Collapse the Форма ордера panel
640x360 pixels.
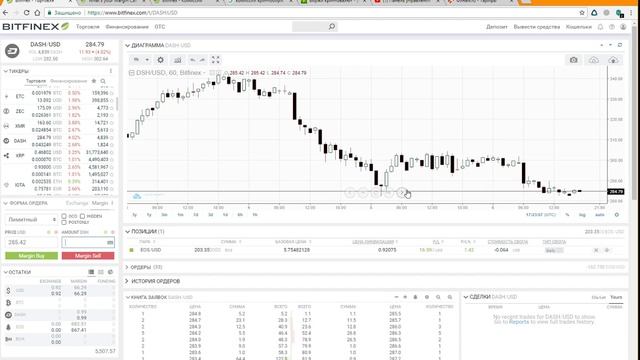tap(5, 203)
